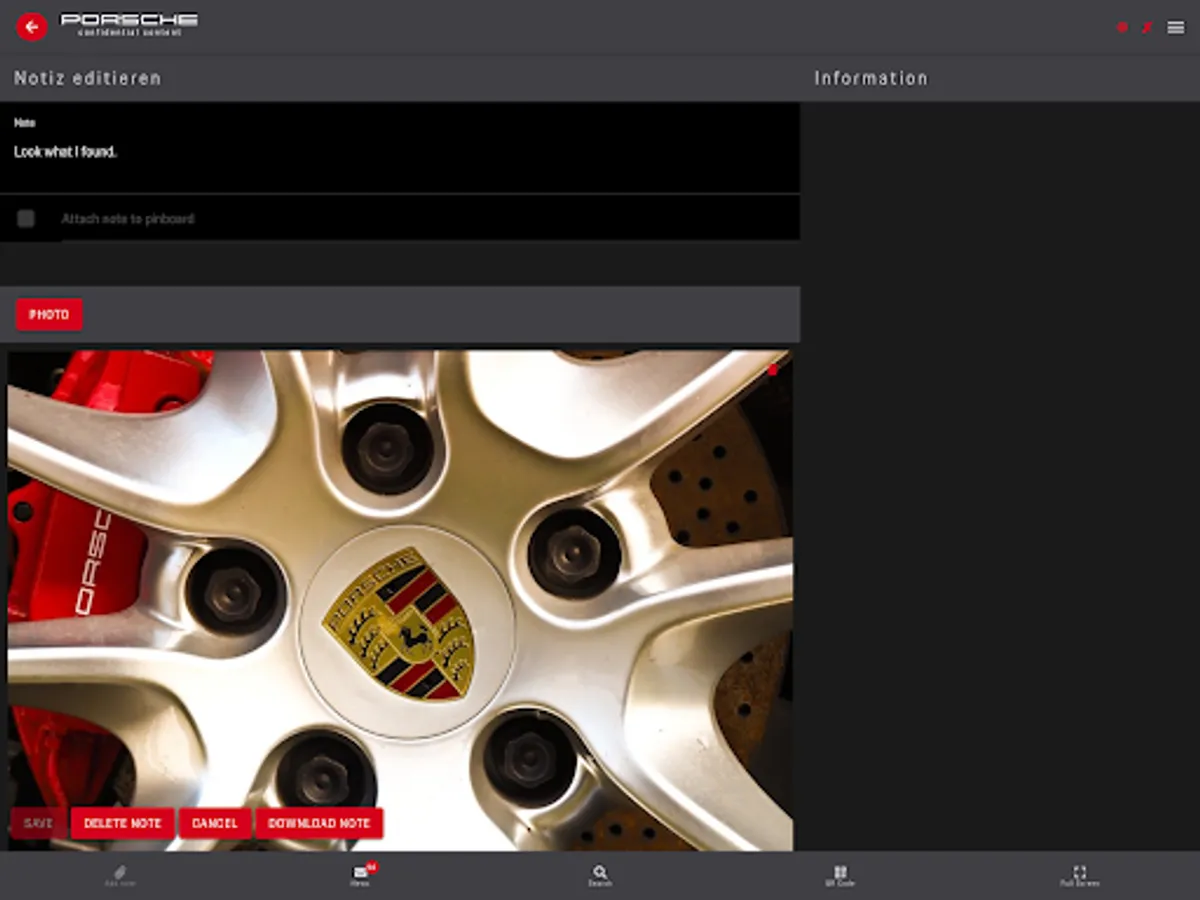Click the SAVE button
Screen dimensions: 1200x900
tap(38, 823)
